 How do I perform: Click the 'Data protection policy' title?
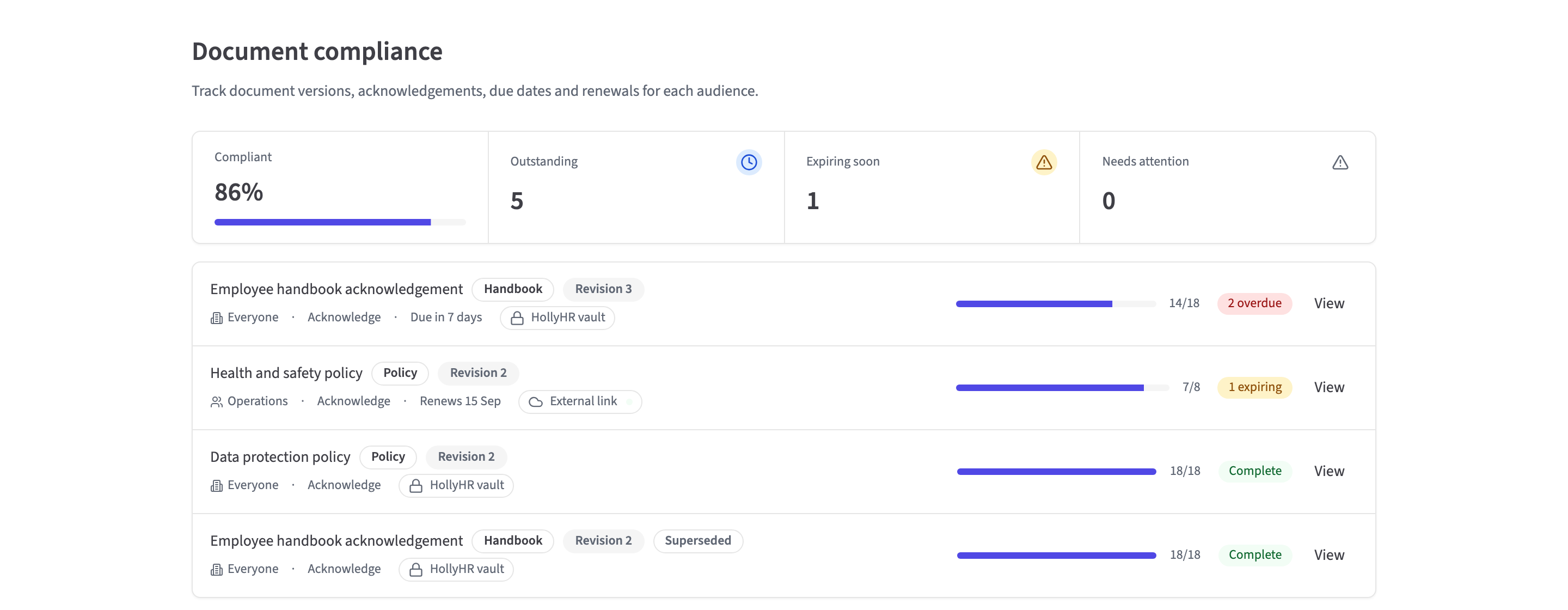pos(280,457)
